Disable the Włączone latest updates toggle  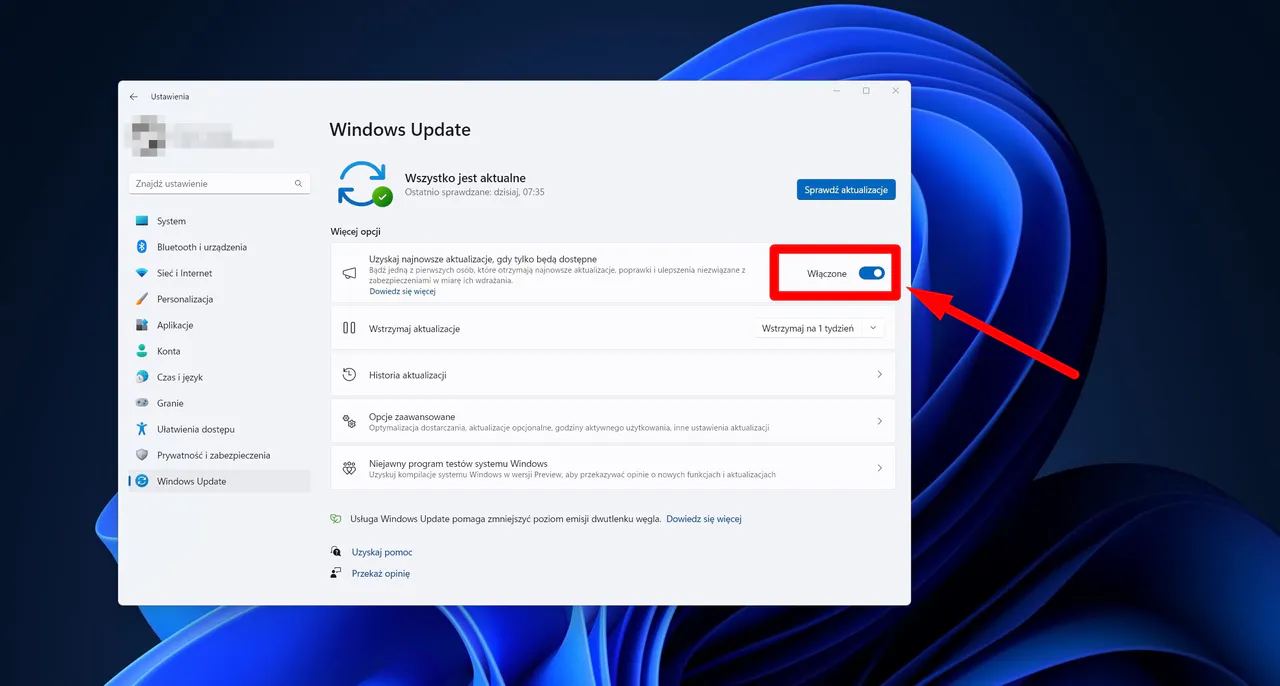point(871,273)
